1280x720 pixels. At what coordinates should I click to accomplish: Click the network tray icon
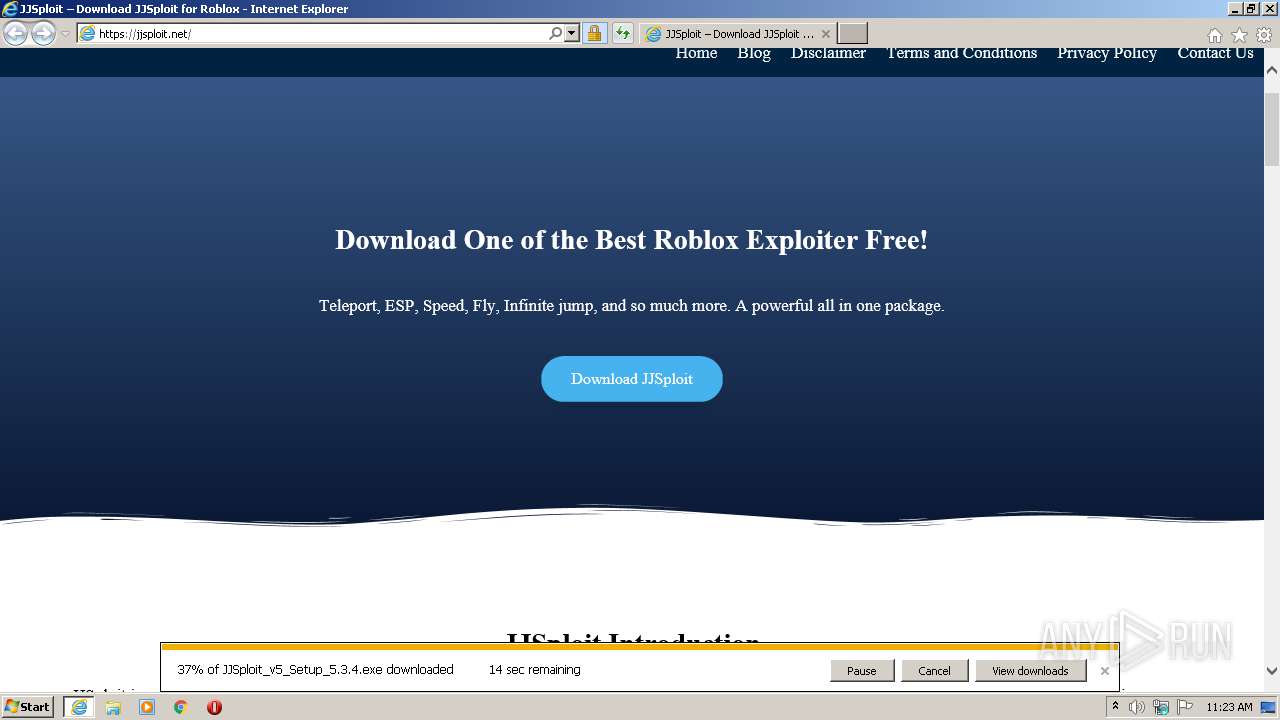pyautogui.click(x=1161, y=707)
